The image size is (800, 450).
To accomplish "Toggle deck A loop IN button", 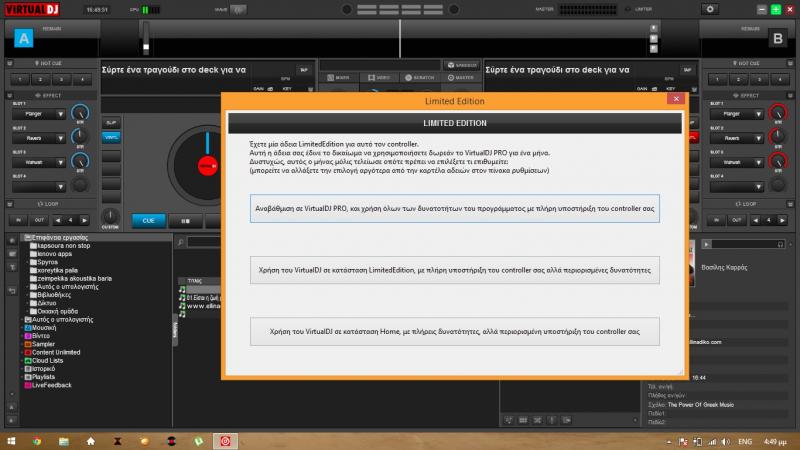I will click(x=18, y=220).
